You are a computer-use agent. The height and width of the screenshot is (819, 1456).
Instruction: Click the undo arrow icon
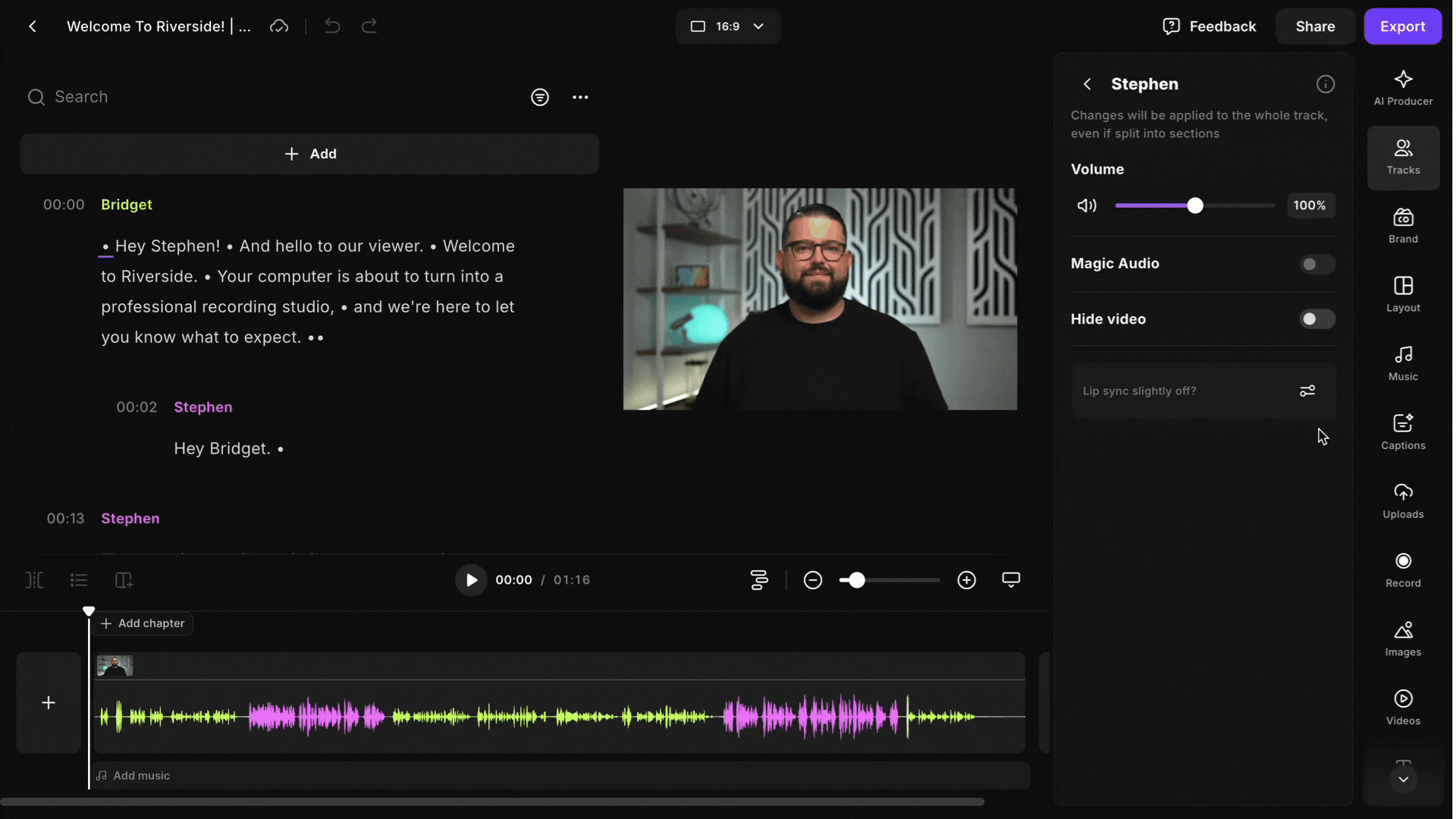[332, 27]
